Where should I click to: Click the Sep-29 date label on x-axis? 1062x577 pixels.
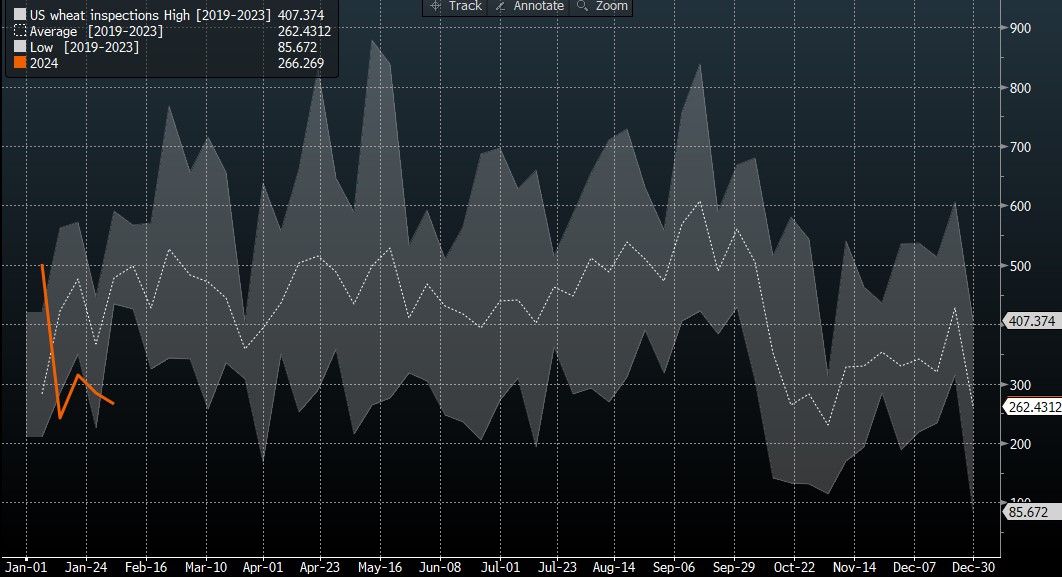tap(730, 565)
